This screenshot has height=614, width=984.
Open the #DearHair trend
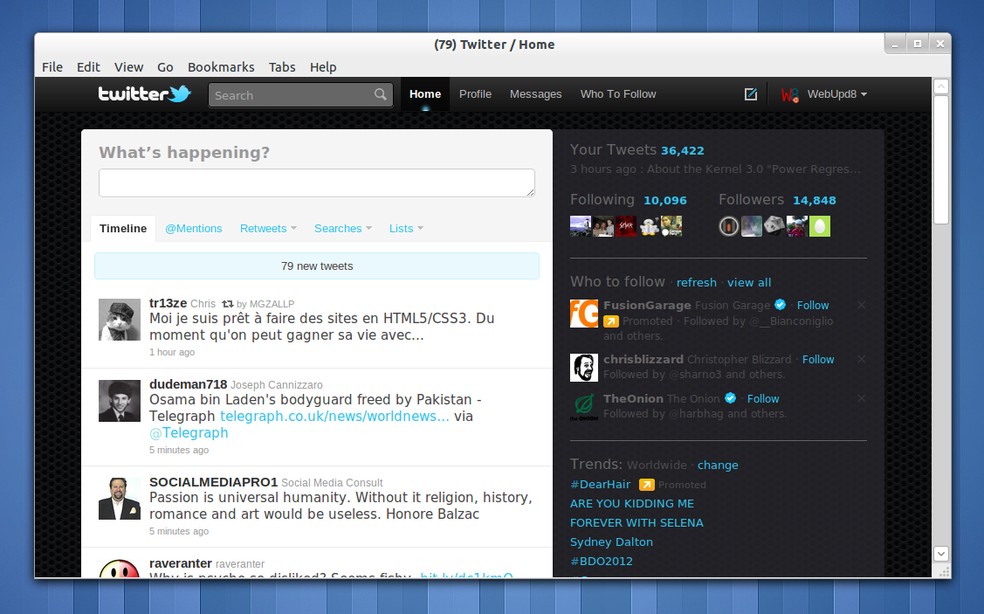(x=600, y=485)
